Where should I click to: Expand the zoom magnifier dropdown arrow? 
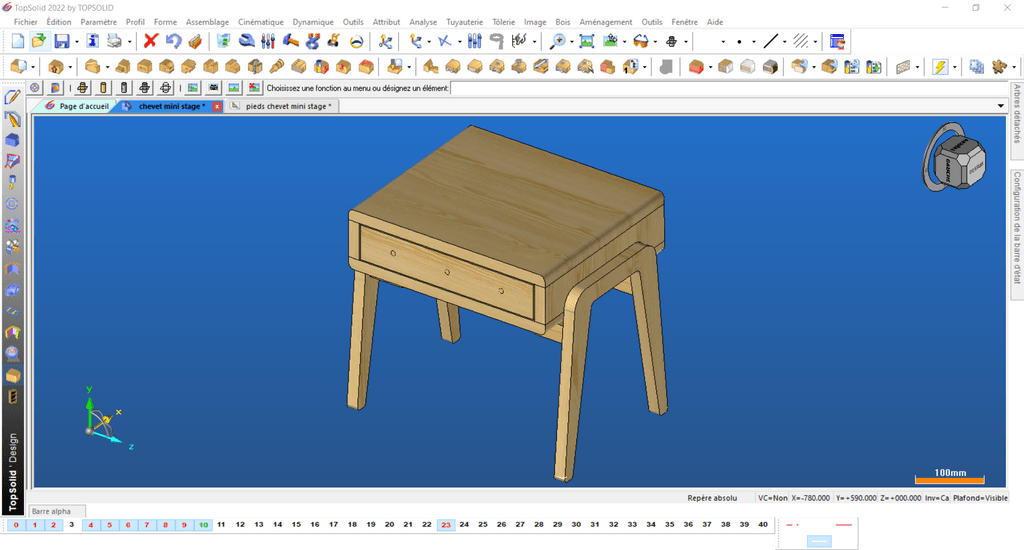click(572, 42)
